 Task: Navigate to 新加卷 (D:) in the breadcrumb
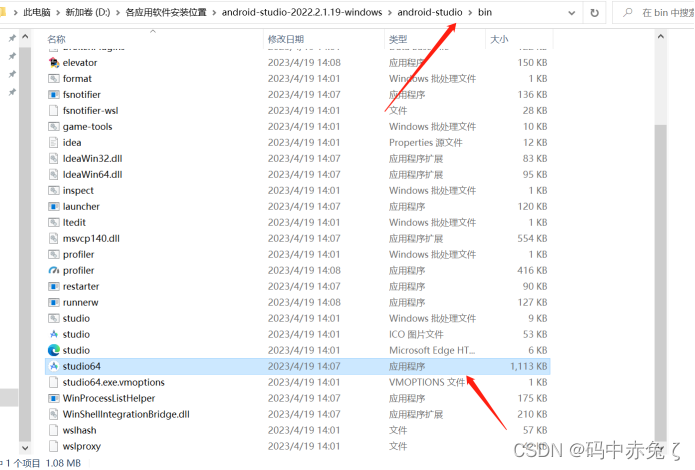coord(88,12)
